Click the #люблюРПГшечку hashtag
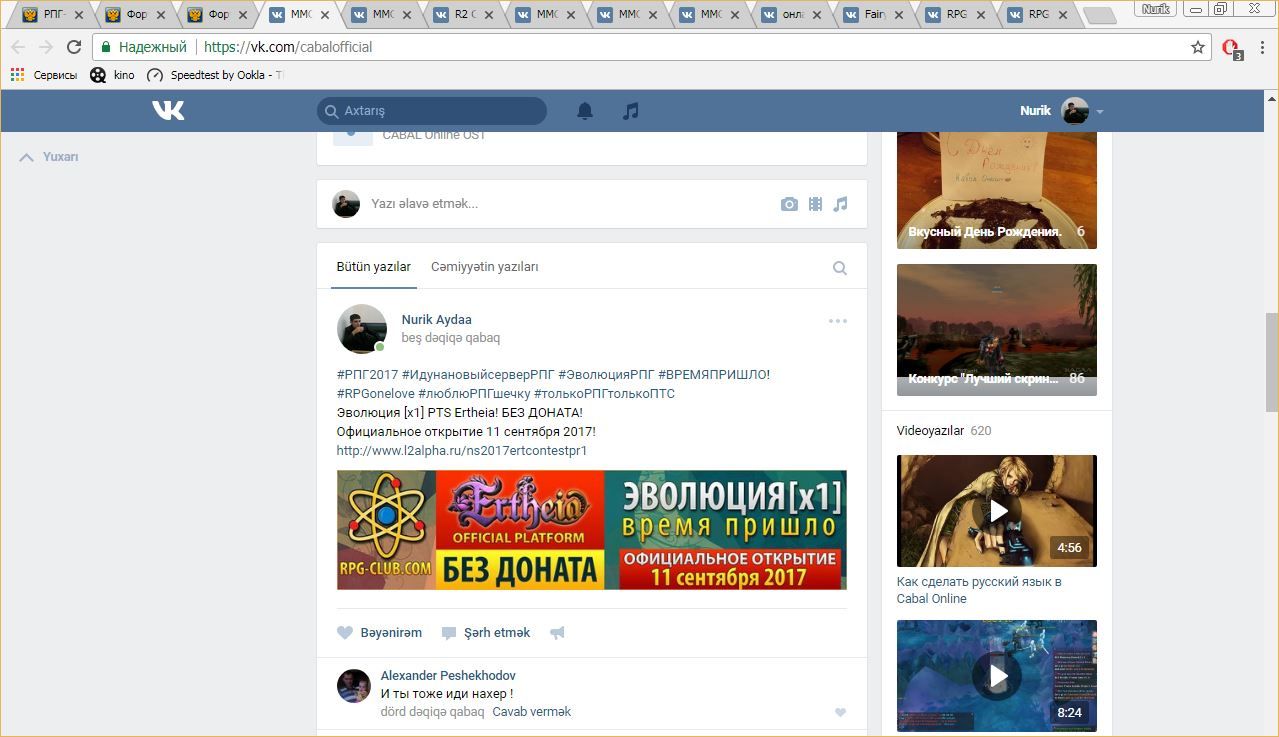This screenshot has width=1279, height=737. 474,394
